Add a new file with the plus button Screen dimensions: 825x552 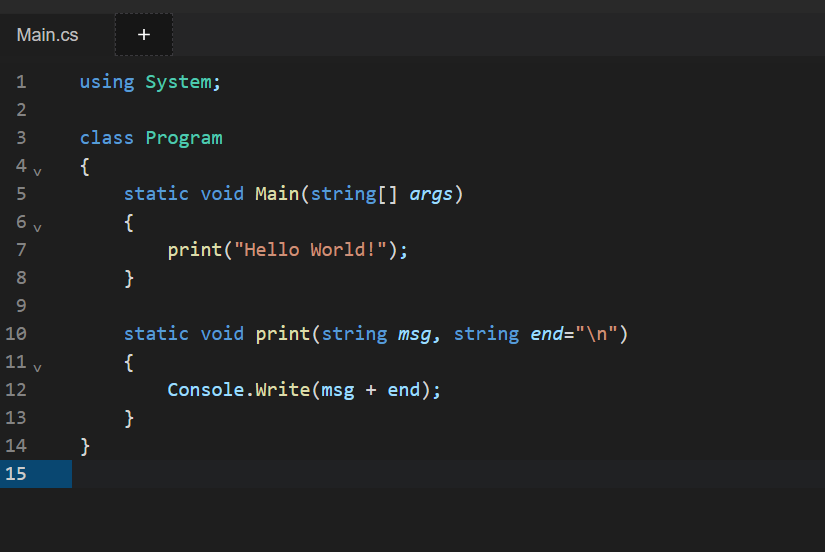(x=144, y=35)
